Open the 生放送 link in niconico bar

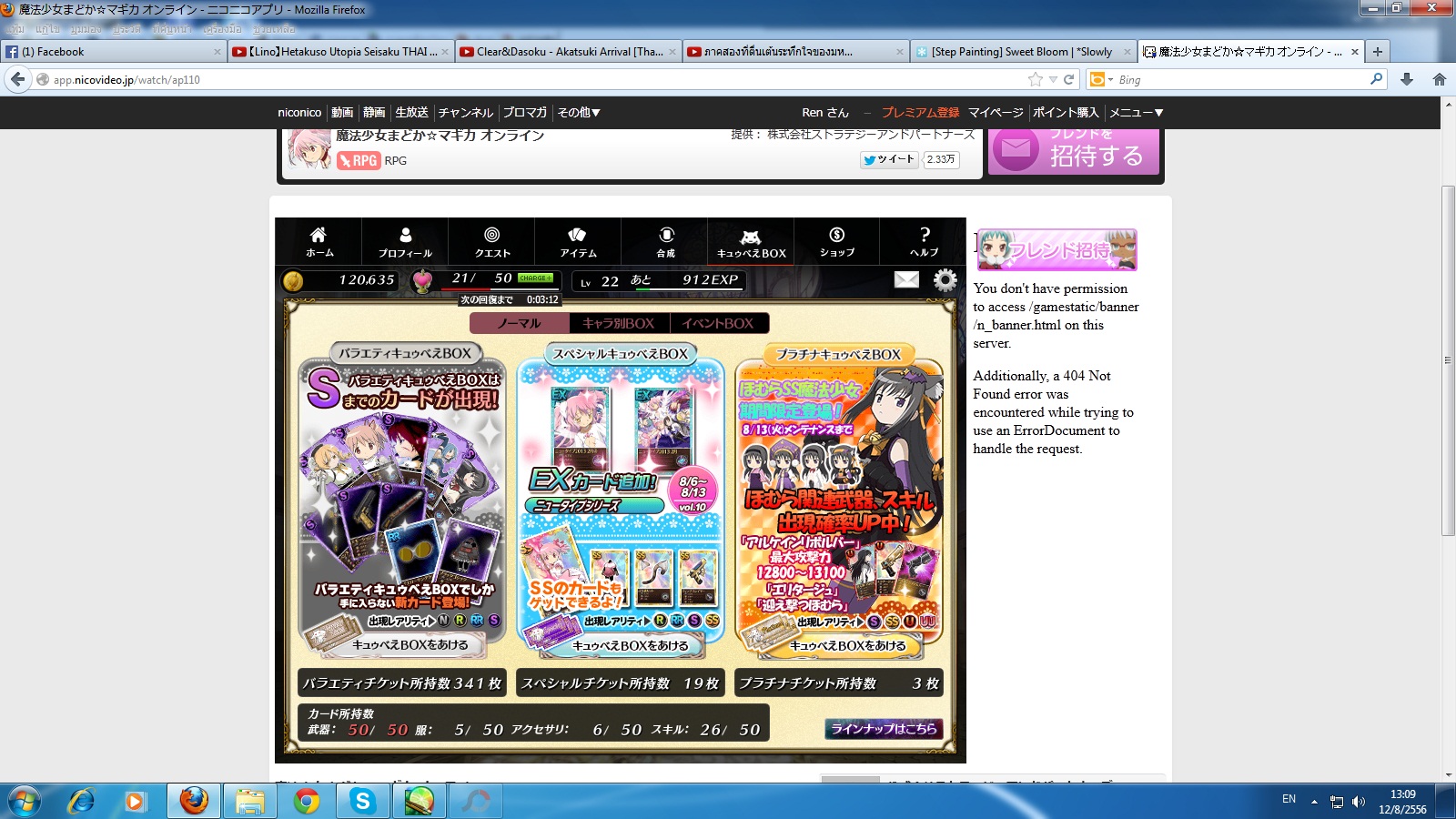pos(411,113)
